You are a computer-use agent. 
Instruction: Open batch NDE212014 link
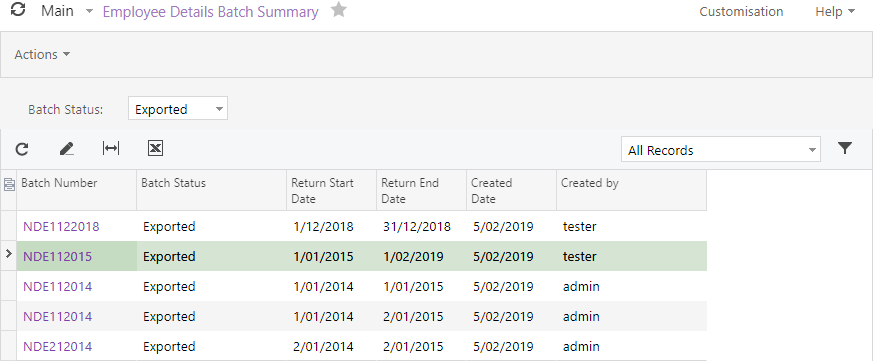[57, 347]
